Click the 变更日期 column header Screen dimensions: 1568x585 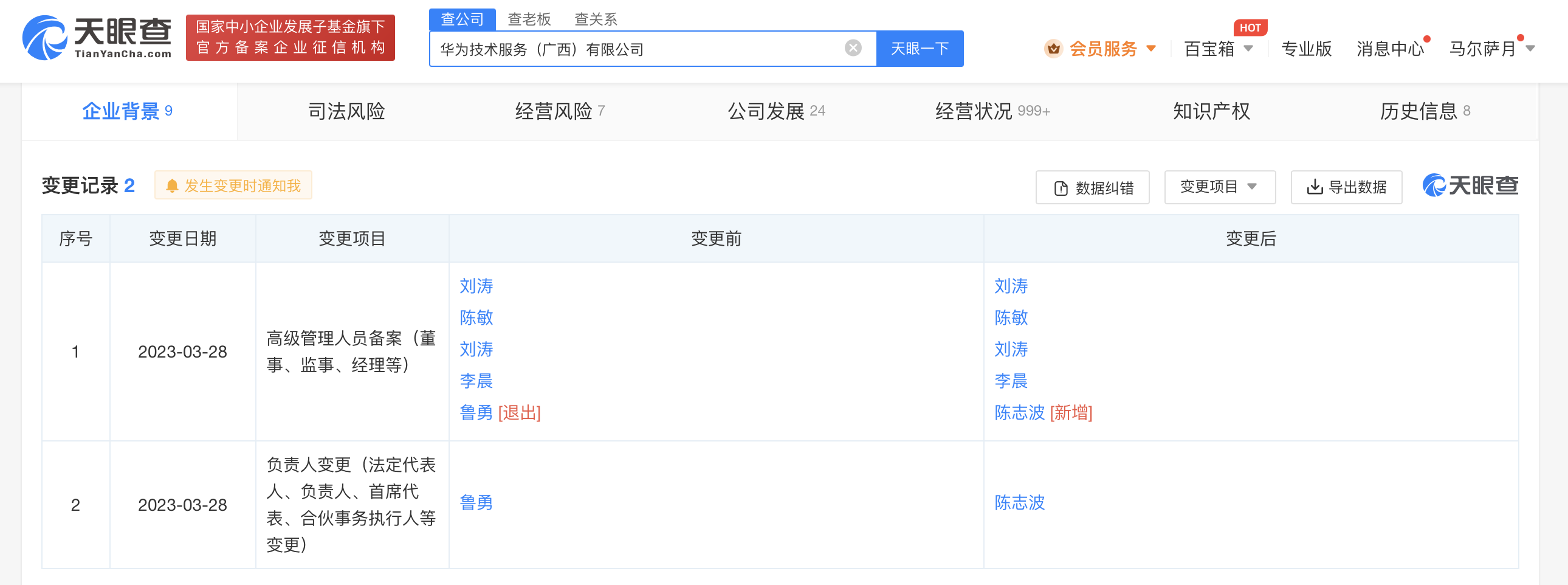point(182,238)
